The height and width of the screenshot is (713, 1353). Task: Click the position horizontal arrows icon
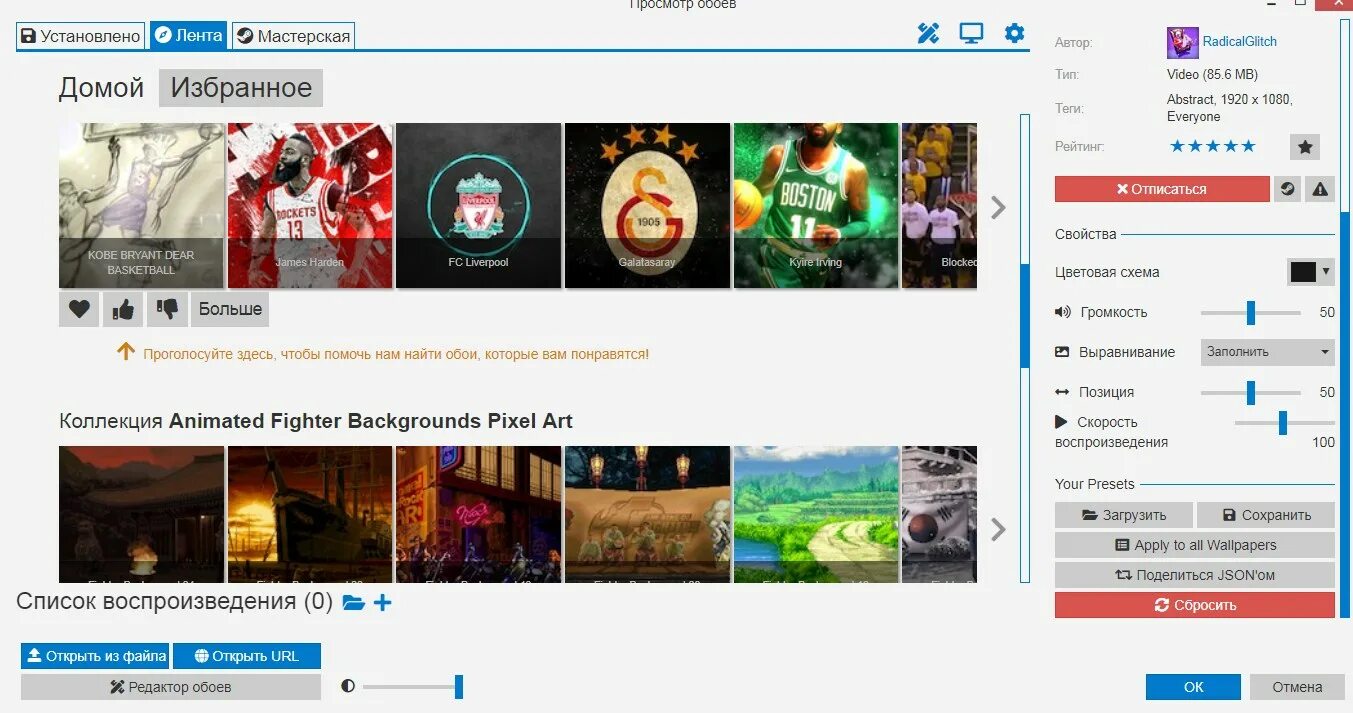(x=1062, y=392)
